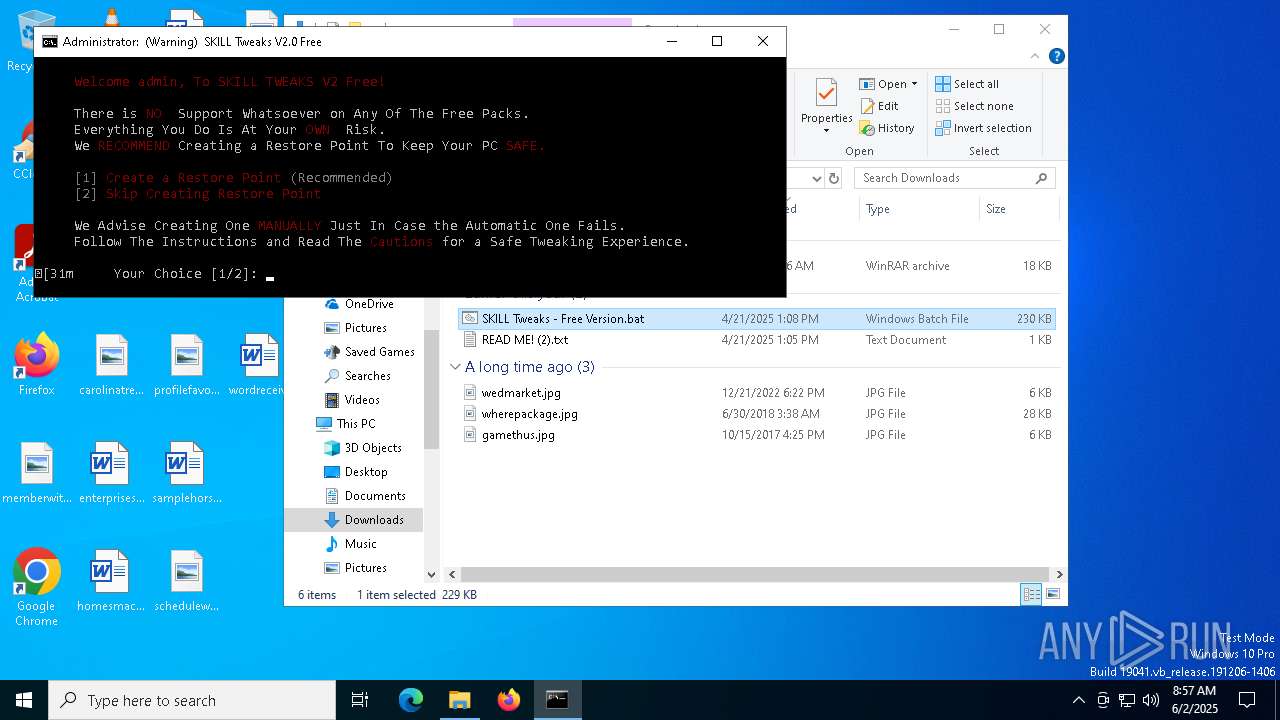Open the volume icon in system tray
The height and width of the screenshot is (720, 1280).
coord(1151,700)
